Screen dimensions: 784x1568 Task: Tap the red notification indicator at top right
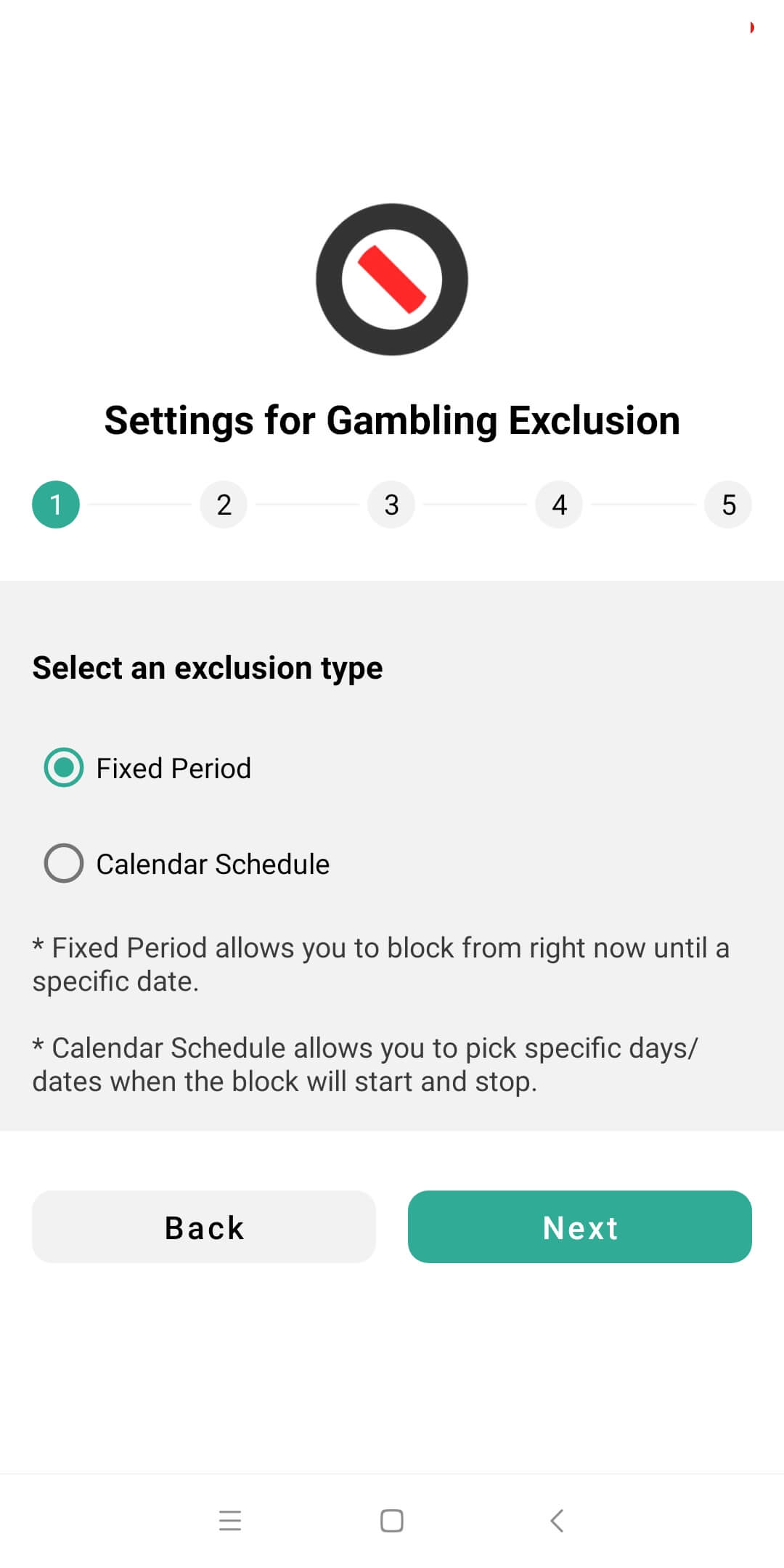tap(751, 28)
